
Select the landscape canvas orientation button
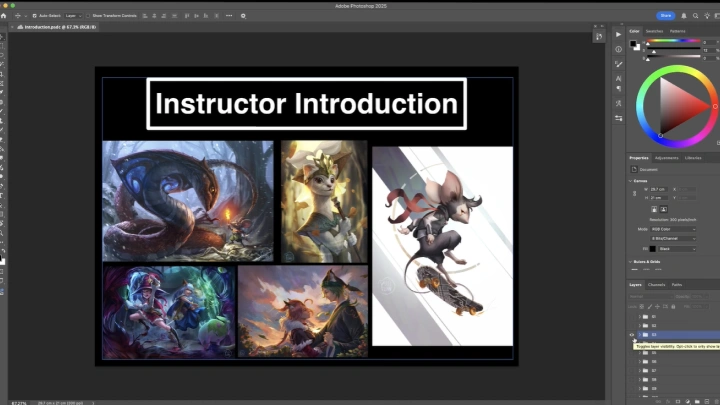tap(664, 209)
